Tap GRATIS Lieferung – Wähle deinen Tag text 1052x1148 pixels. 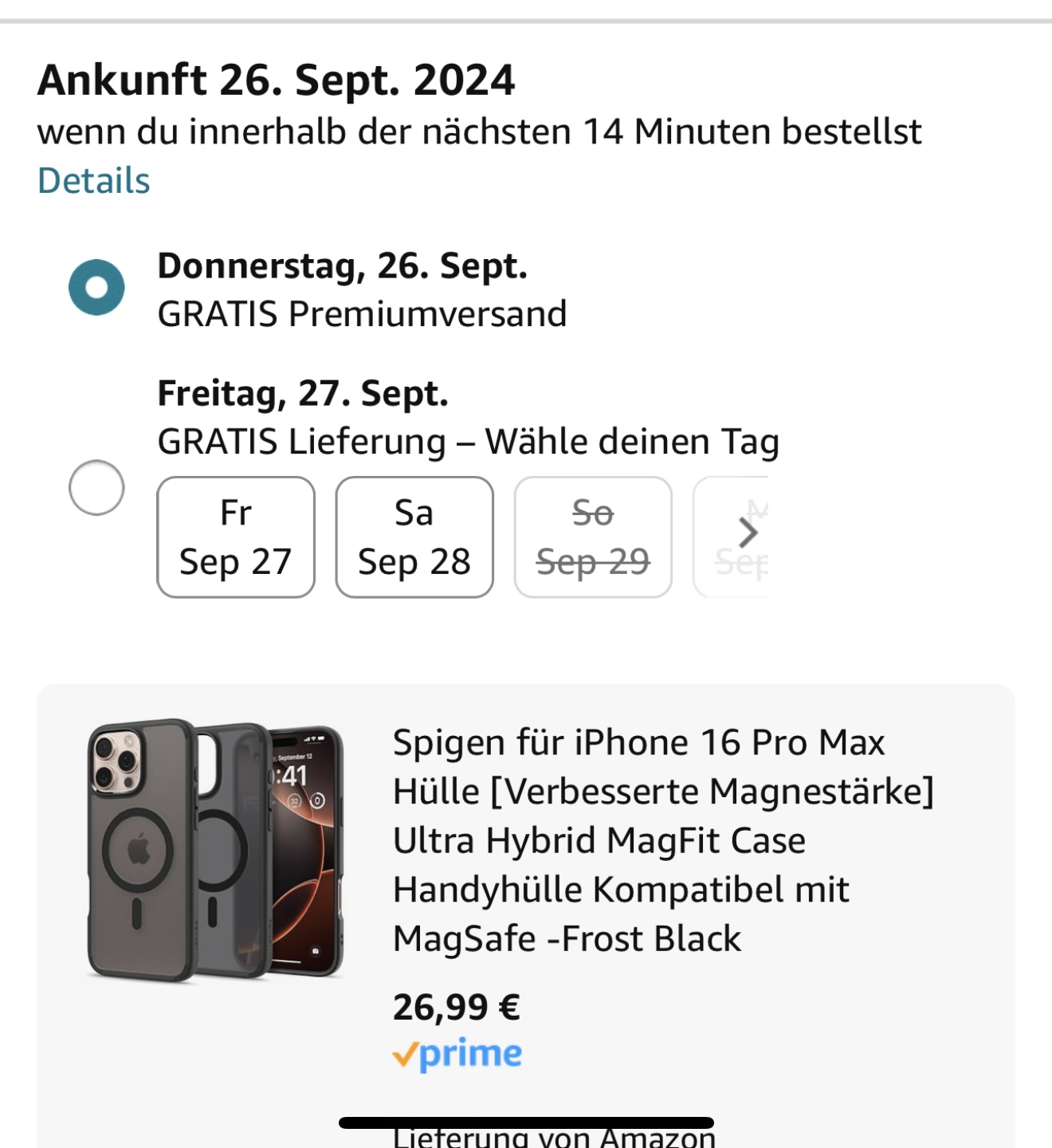468,442
